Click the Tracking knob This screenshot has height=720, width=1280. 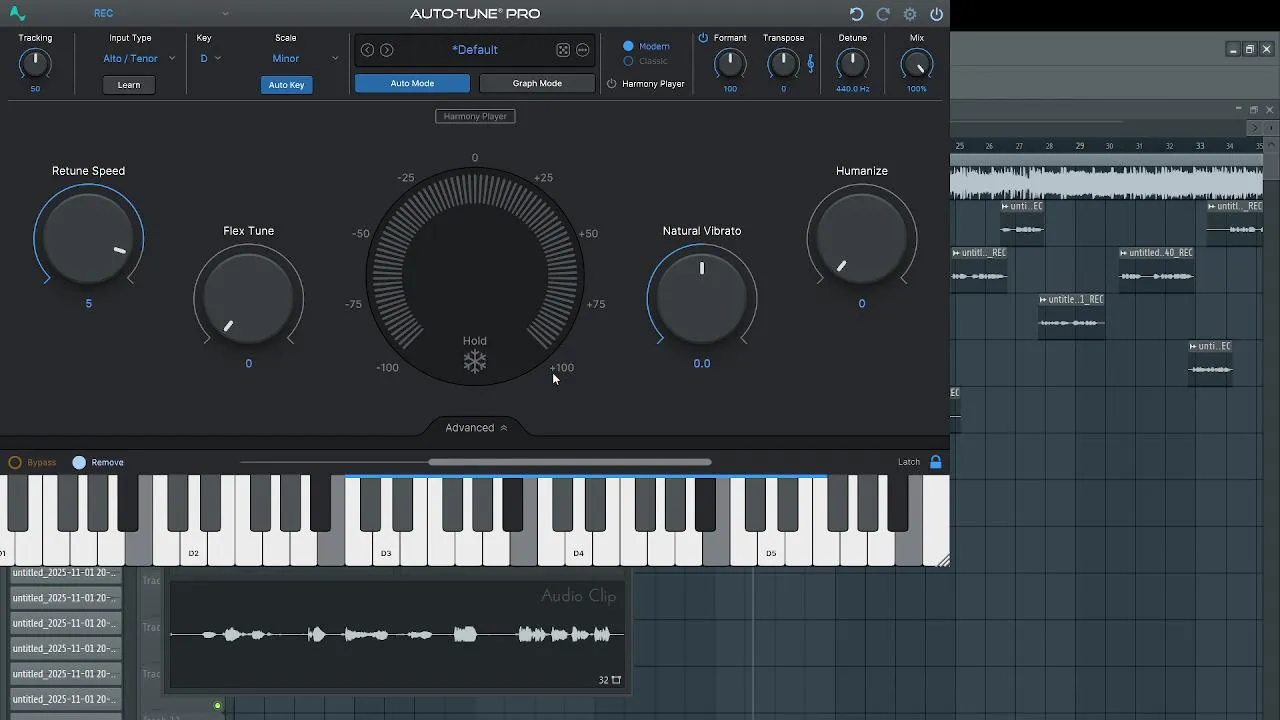tap(35, 64)
